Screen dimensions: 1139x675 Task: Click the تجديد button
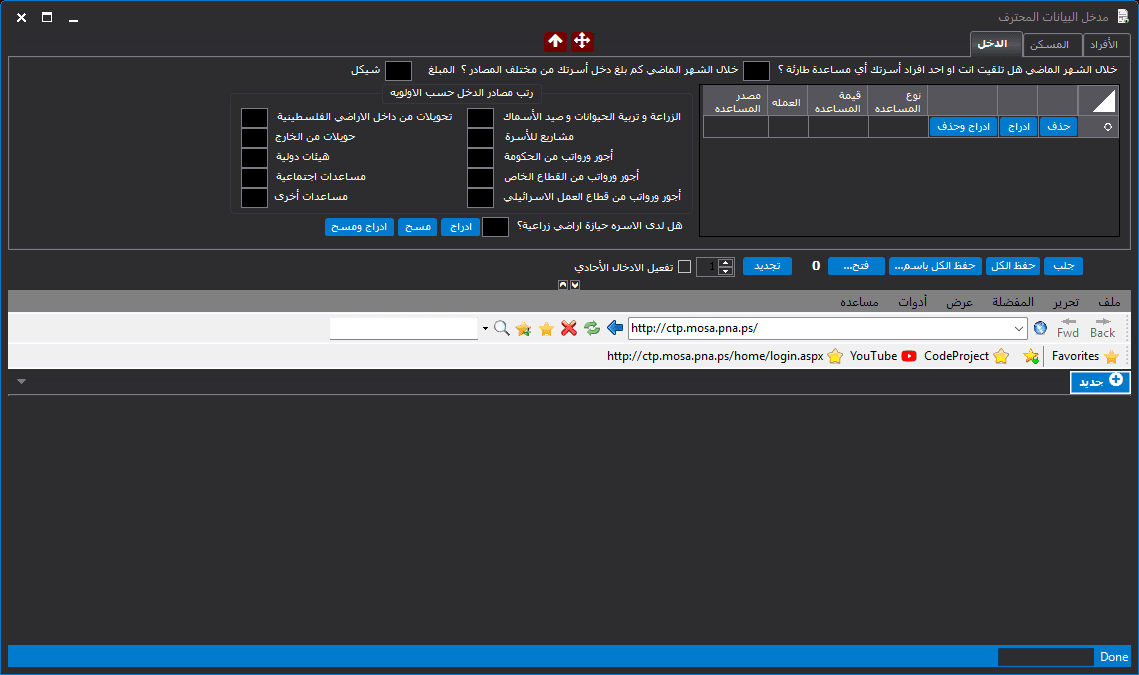767,266
